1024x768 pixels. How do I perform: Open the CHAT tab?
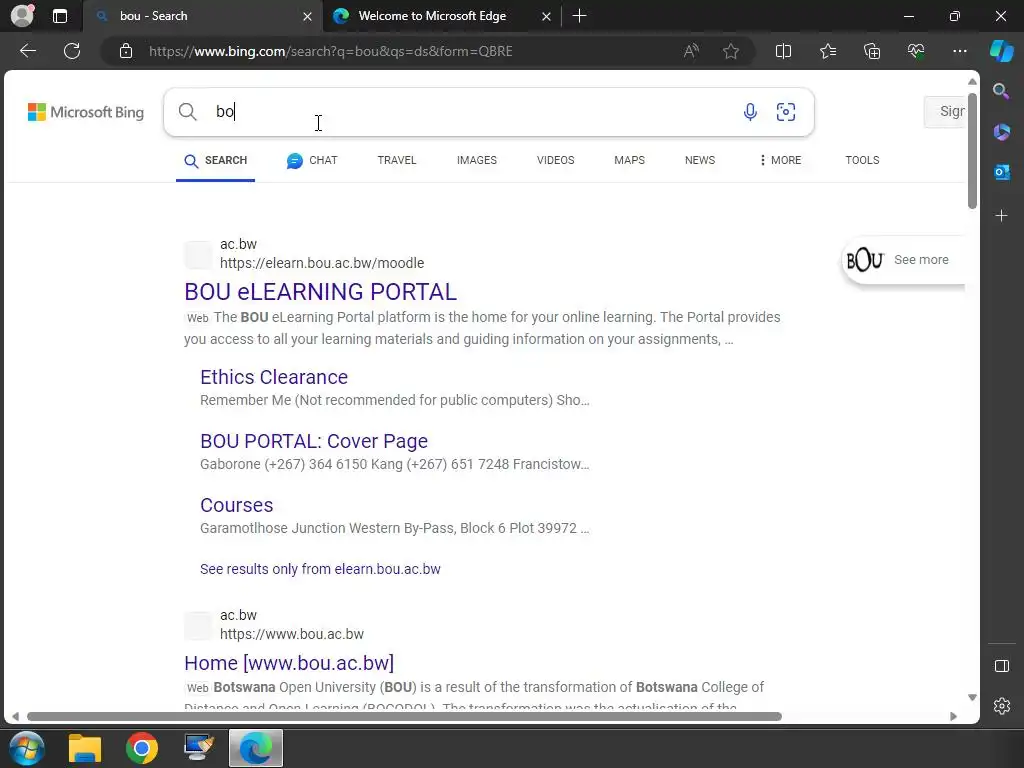(312, 161)
